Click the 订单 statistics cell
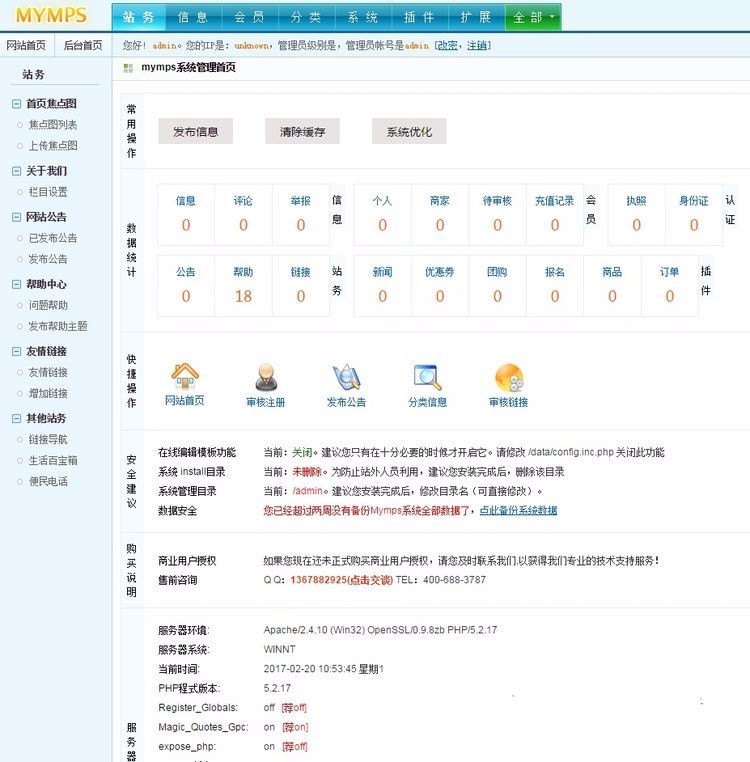Image resolution: width=750 pixels, height=762 pixels. 669,286
